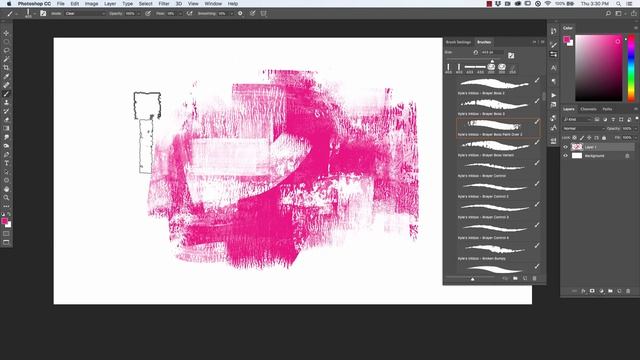Toggle lock all layer button
The width and height of the screenshot is (640, 360).
click(604, 138)
